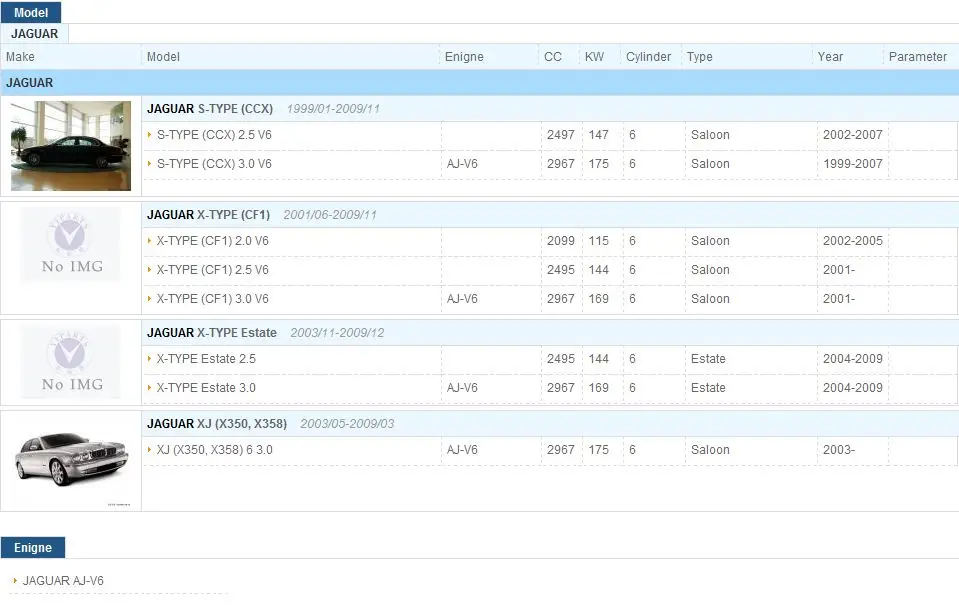Open the X-TYPE (CF1) 3.0 V6 link
Screen dimensions: 959x616
(x=212, y=299)
